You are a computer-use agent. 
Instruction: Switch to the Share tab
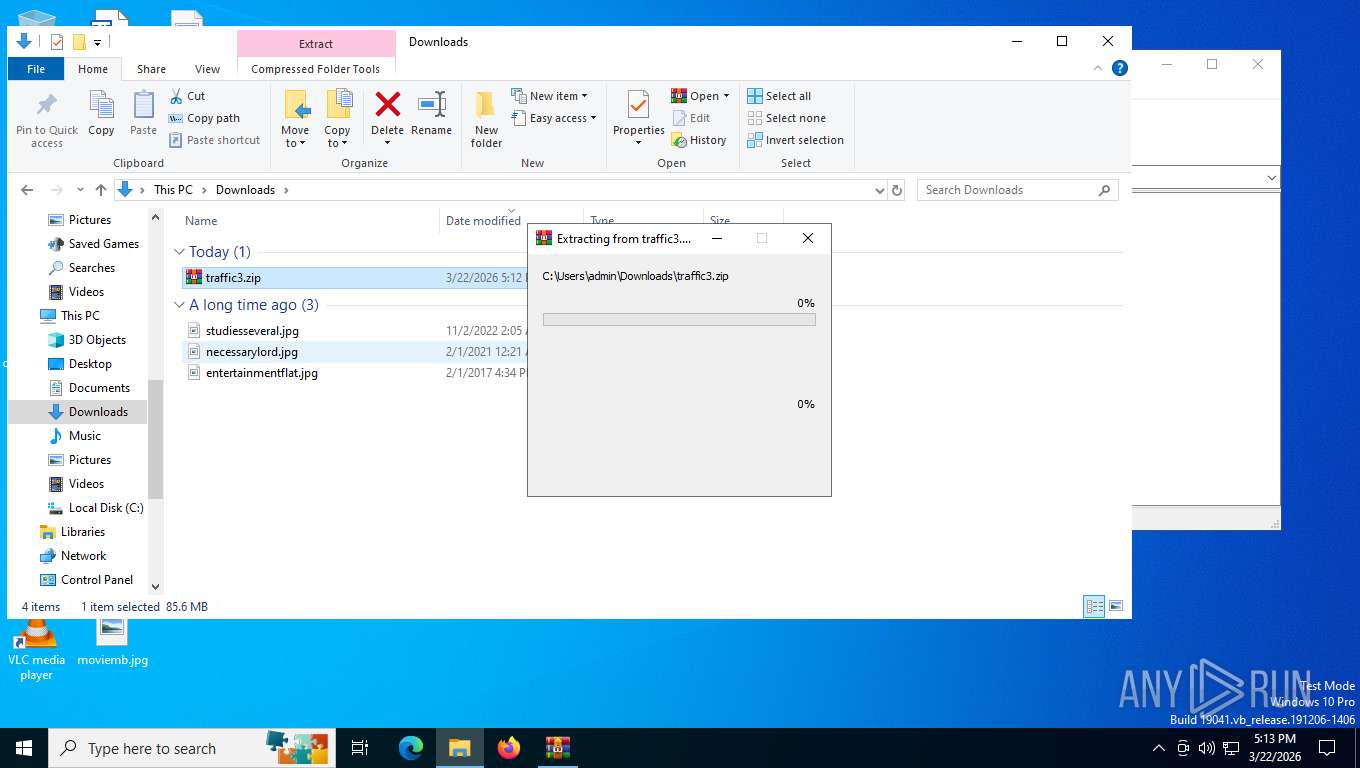click(152, 69)
